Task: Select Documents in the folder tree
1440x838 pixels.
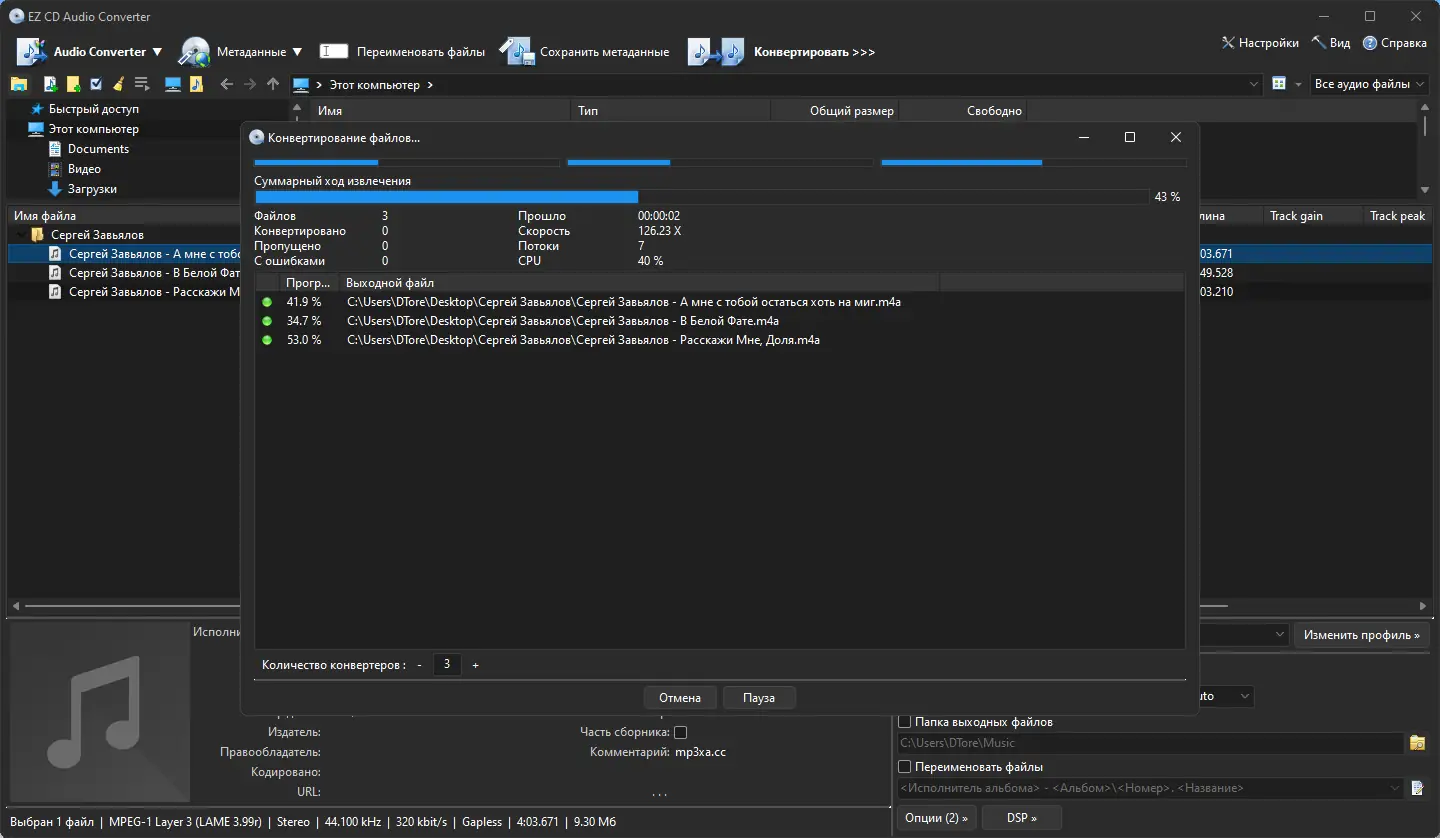Action: 98,149
